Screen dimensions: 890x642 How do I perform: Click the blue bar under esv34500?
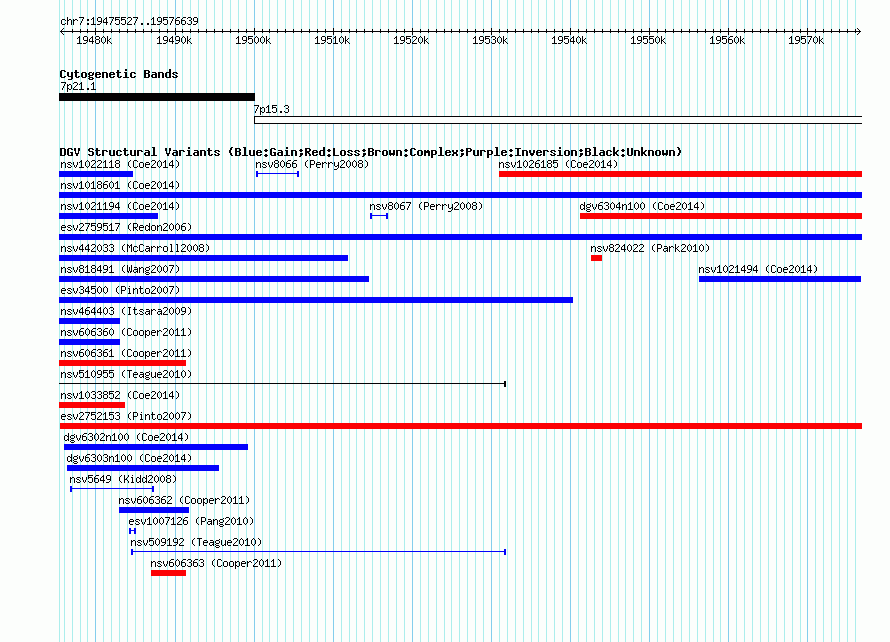(316, 300)
